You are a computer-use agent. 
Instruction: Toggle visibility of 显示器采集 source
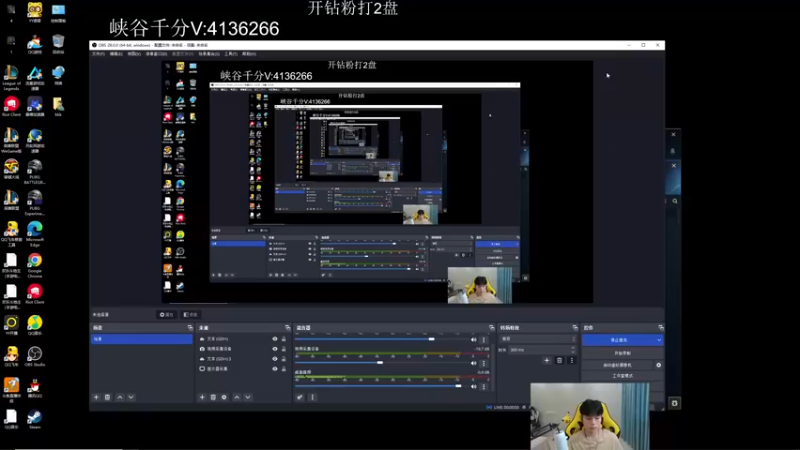tap(275, 369)
